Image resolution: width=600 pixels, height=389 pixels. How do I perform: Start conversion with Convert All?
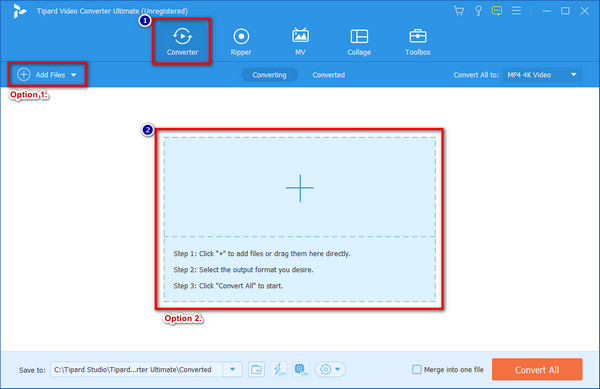(x=537, y=369)
